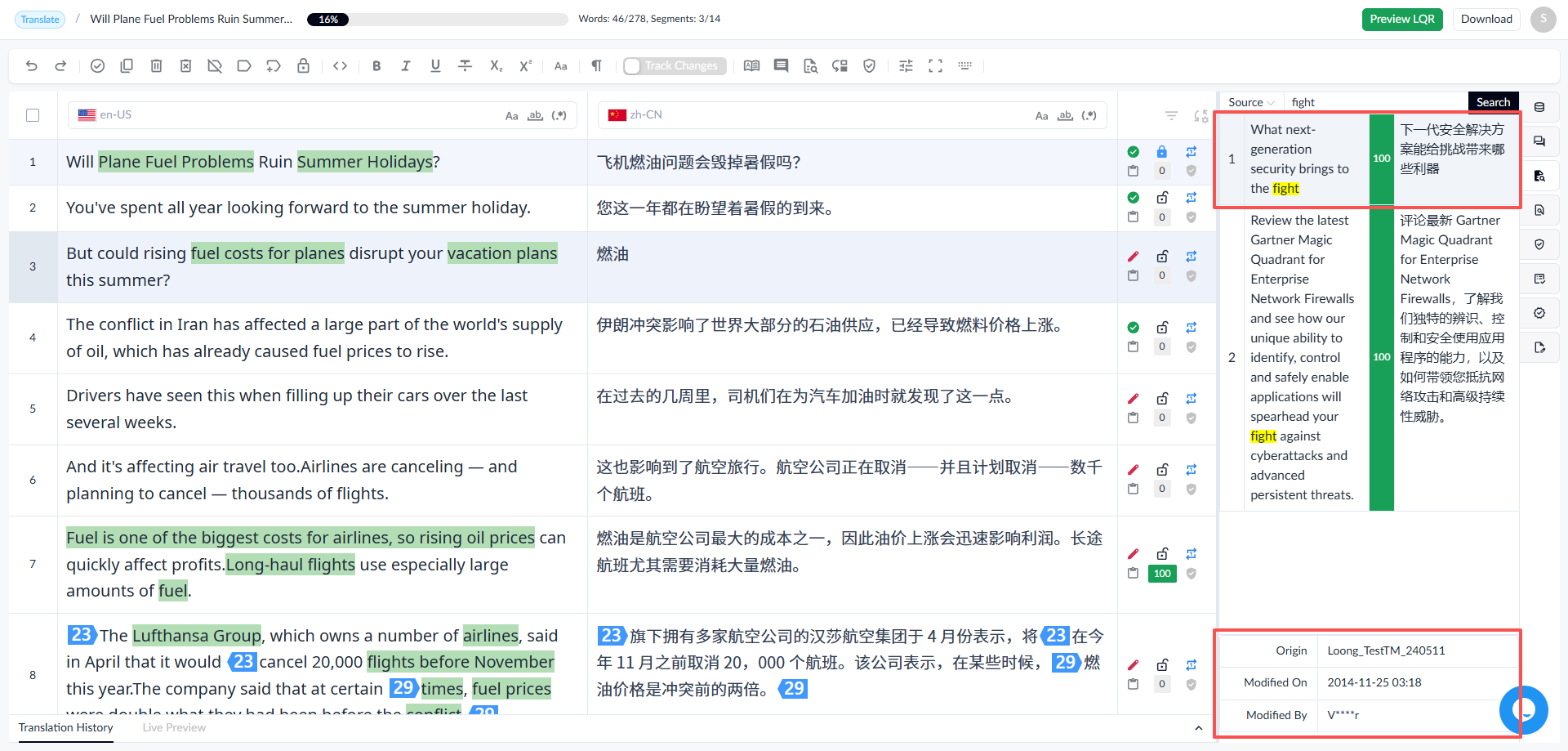Screen dimensions: 1568x751
Task: Open the Source search scope dropdown
Action: pos(1251,102)
